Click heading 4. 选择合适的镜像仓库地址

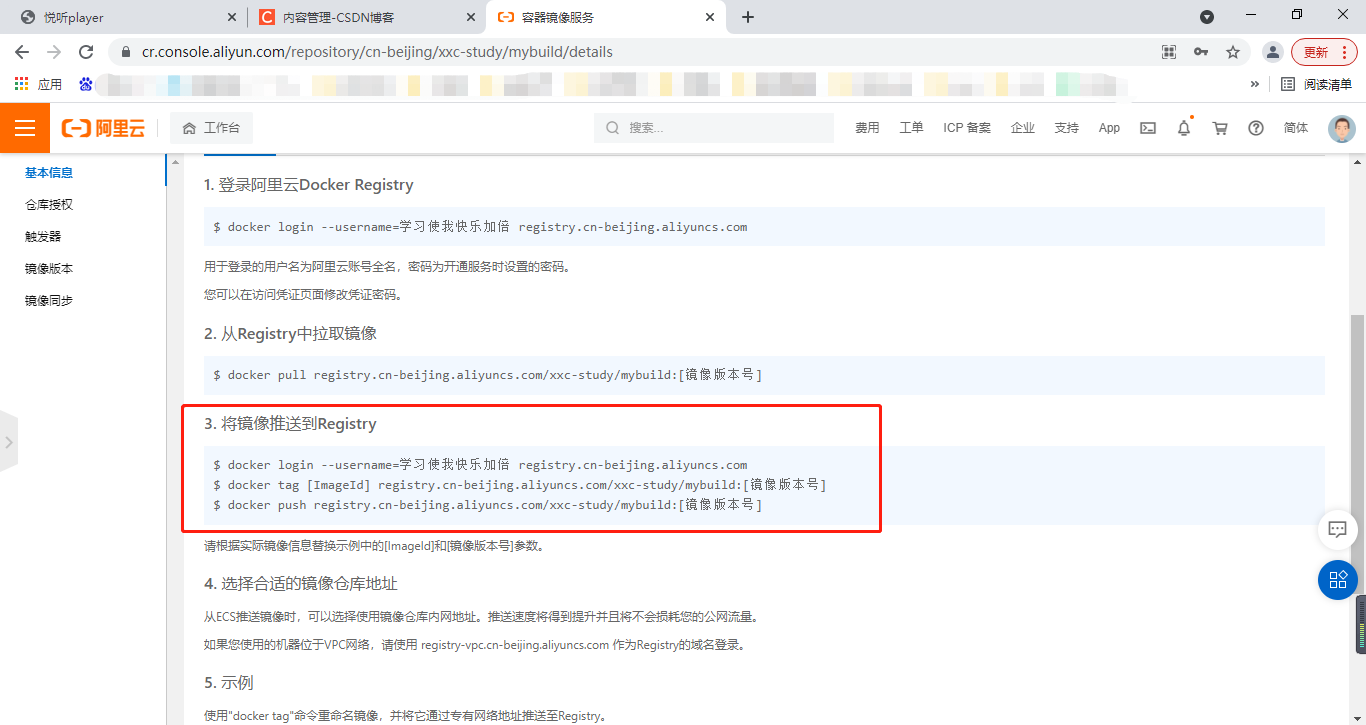pyautogui.click(x=301, y=583)
